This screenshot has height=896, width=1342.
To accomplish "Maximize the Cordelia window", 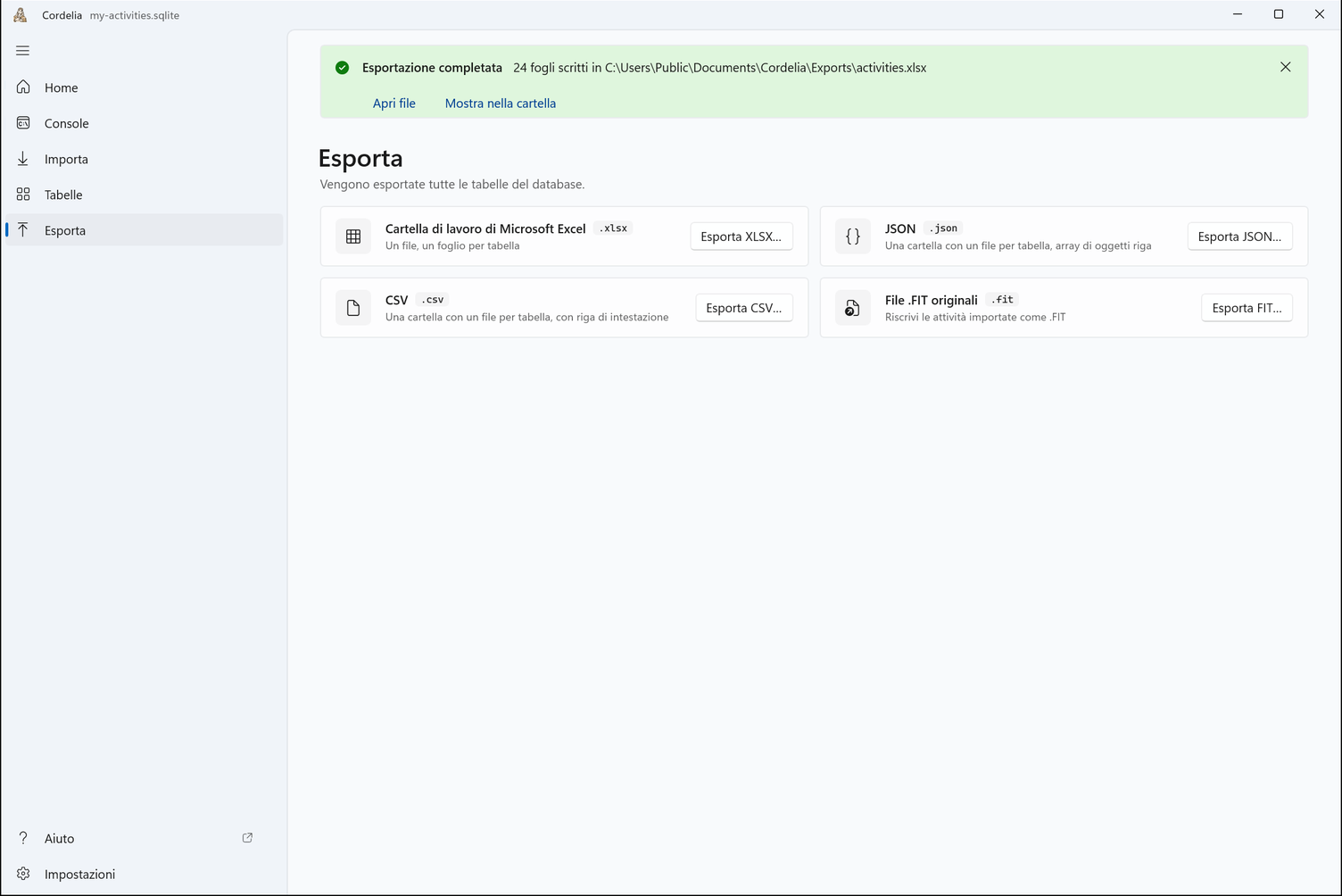I will [x=1279, y=14].
